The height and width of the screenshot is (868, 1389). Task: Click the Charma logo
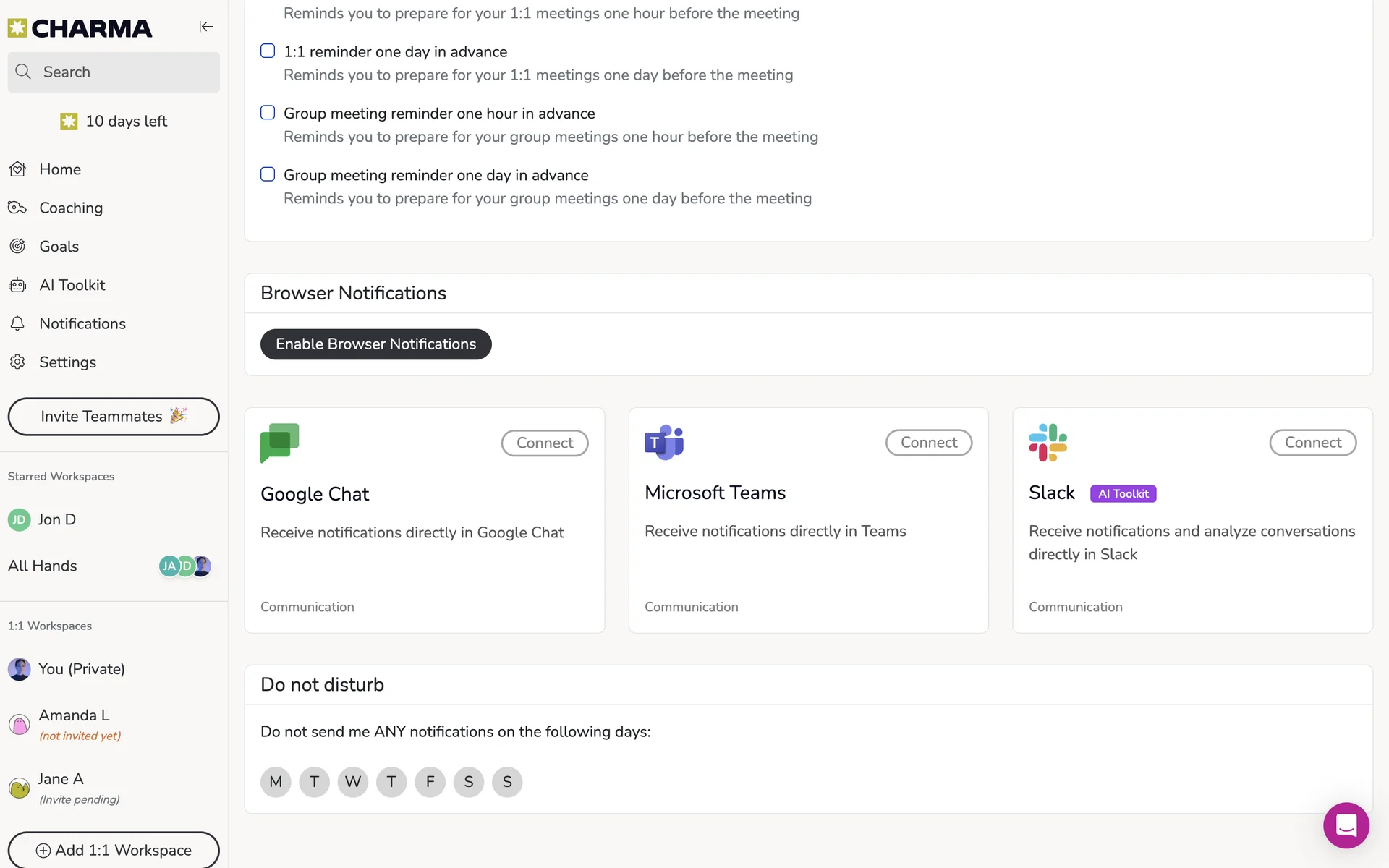[x=80, y=28]
